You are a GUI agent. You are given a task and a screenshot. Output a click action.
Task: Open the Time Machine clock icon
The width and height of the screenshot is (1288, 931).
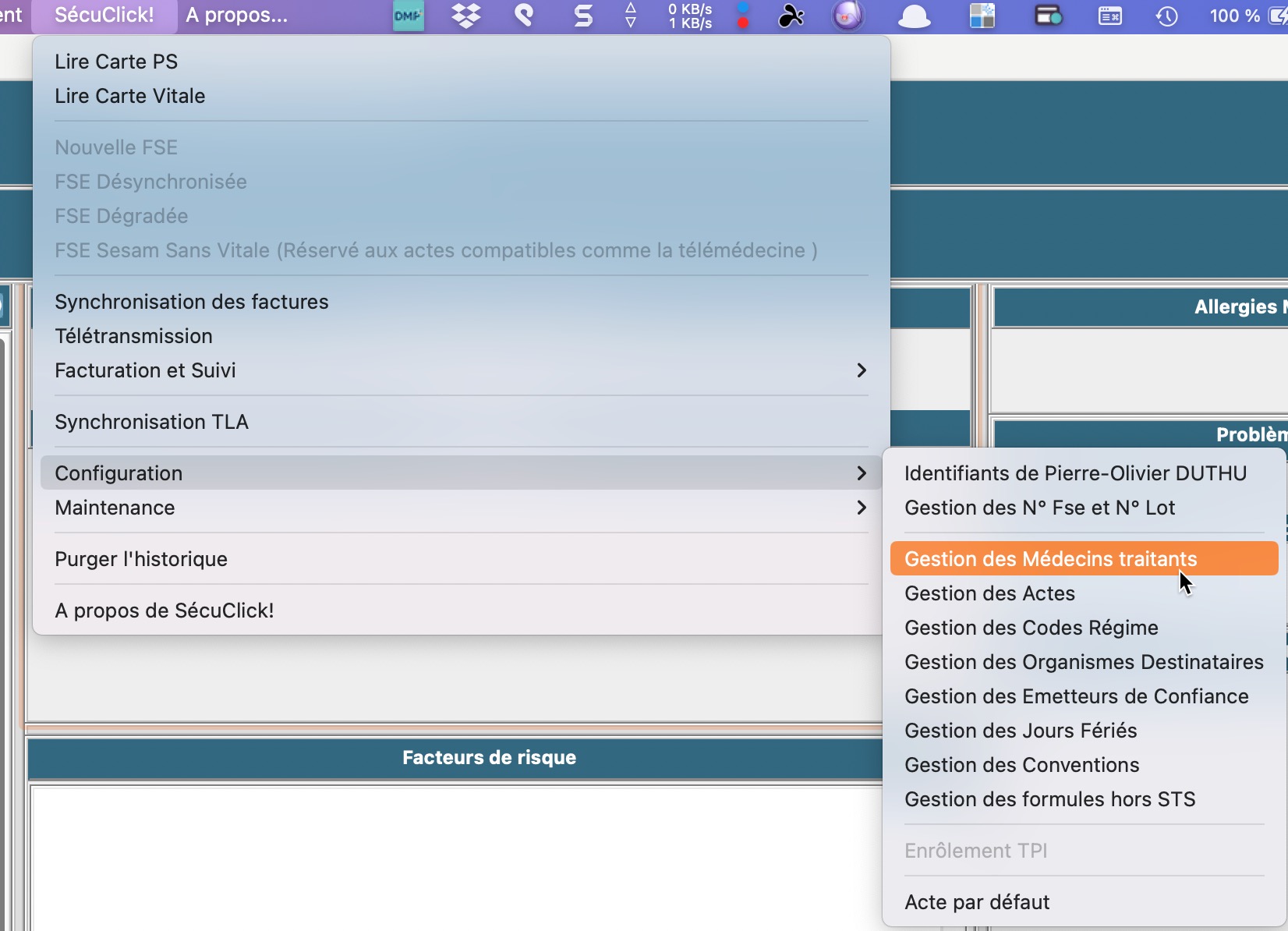tap(1166, 16)
